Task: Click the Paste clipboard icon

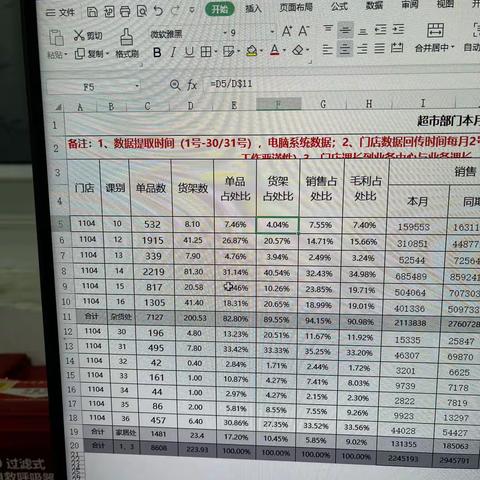Action: coord(56,38)
